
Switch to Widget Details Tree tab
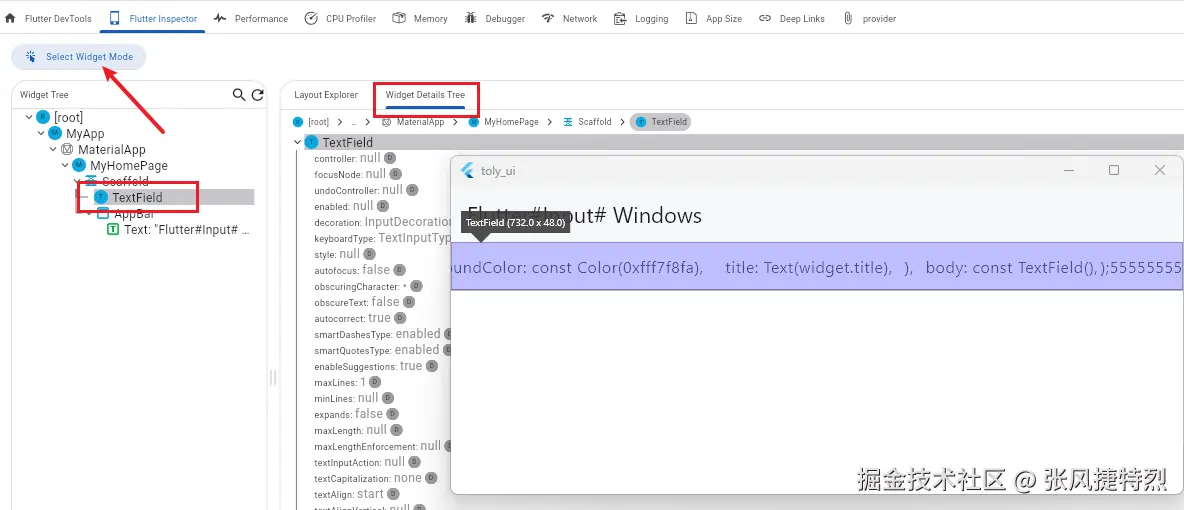click(x=425, y=94)
